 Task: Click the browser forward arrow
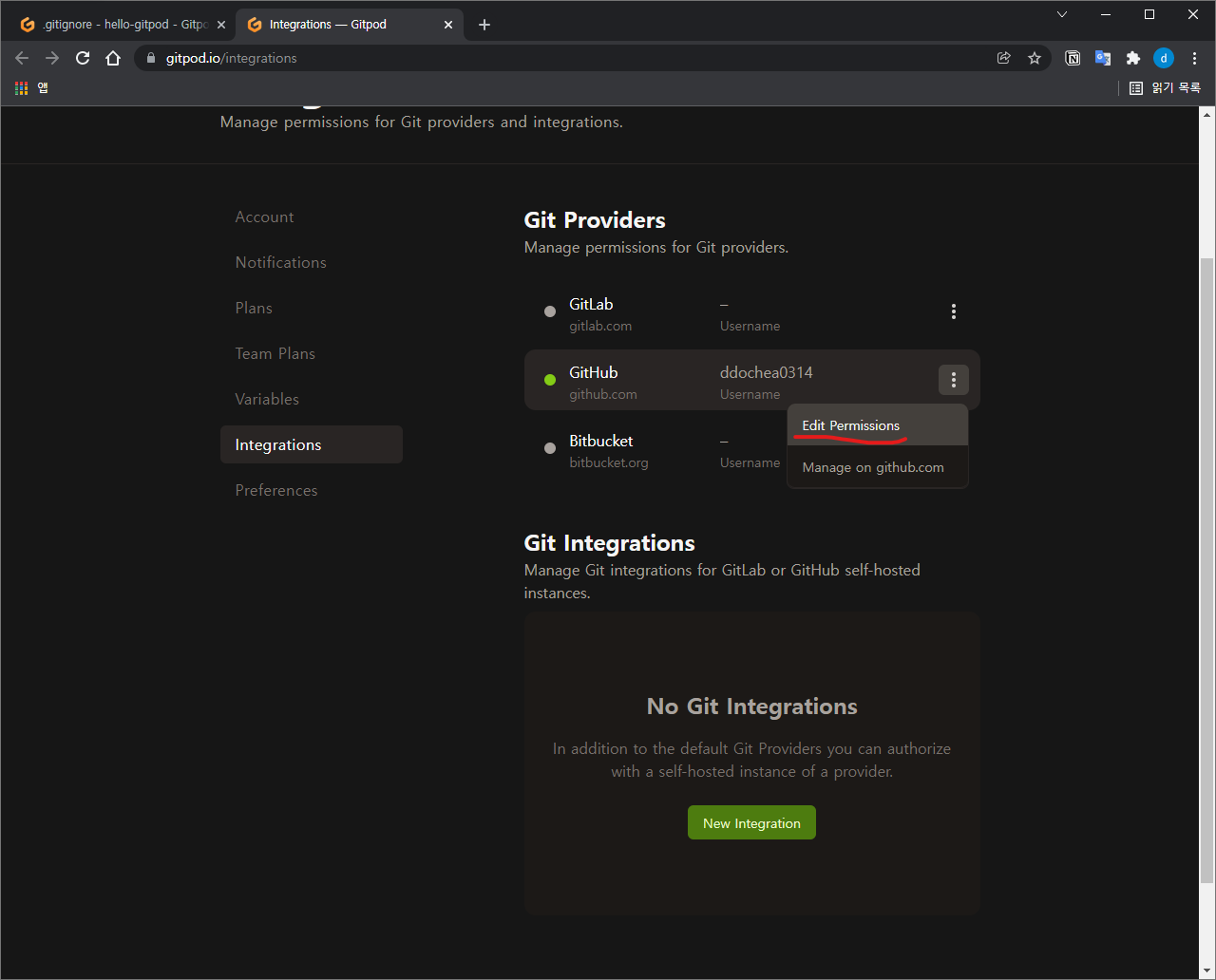52,58
